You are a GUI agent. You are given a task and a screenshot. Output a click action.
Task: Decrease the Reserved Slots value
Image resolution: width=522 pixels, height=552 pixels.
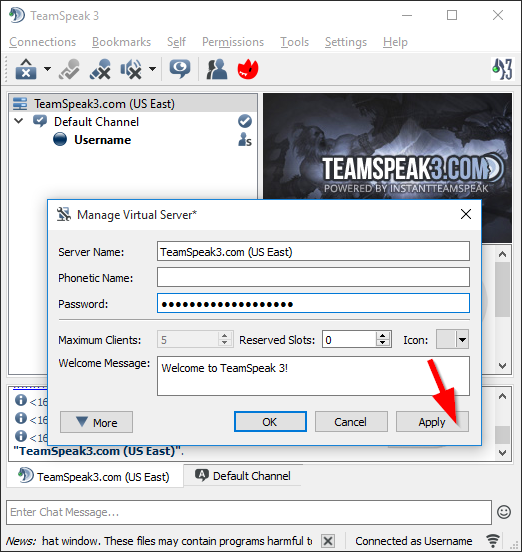(x=383, y=344)
